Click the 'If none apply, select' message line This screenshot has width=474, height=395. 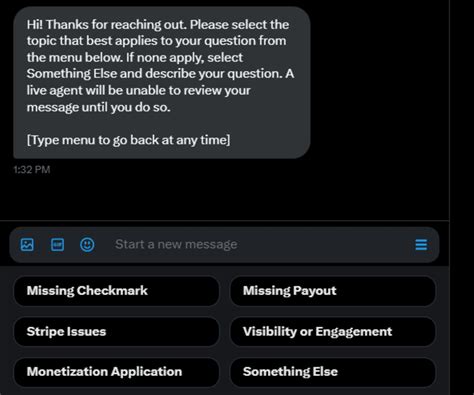(x=184, y=58)
